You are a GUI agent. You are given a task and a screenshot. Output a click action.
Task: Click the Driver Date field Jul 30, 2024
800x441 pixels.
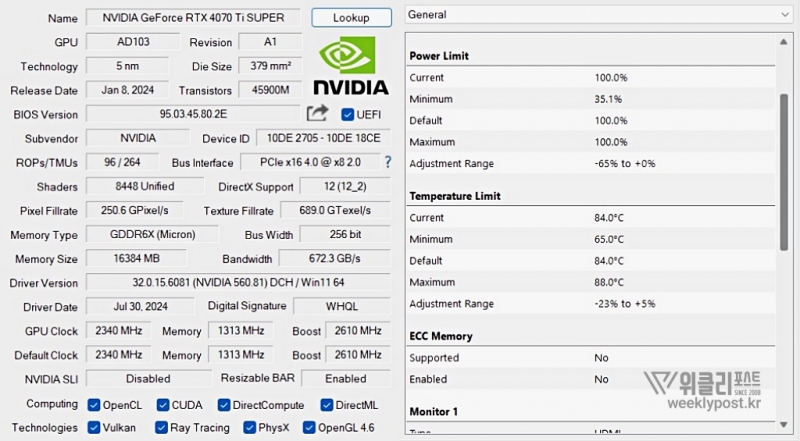pyautogui.click(x=140, y=306)
